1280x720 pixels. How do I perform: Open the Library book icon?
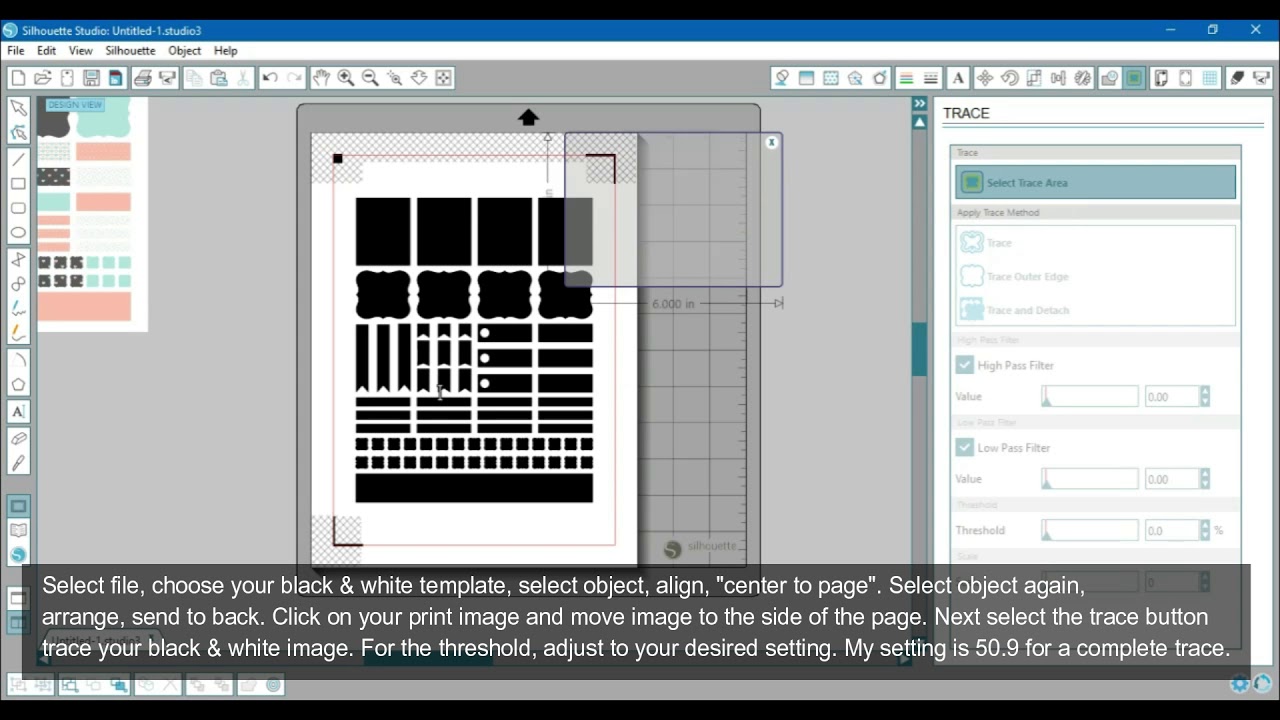point(18,531)
